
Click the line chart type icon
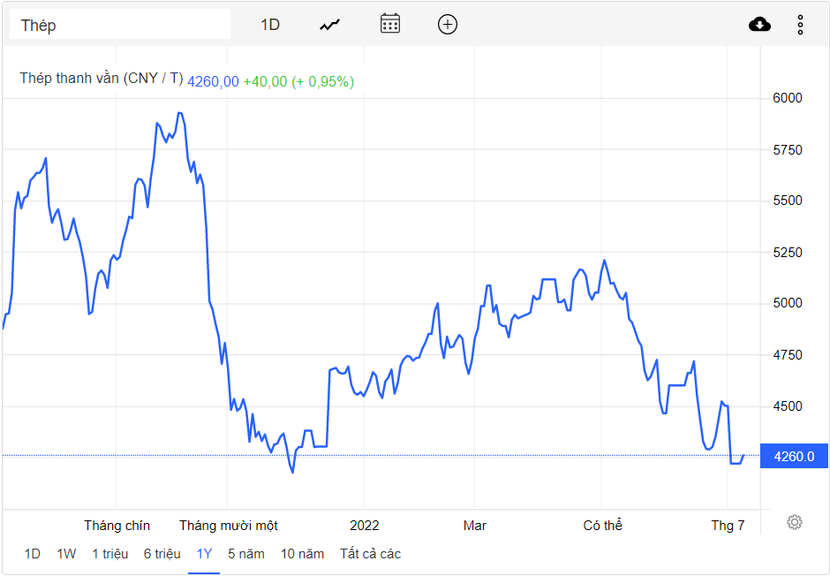(330, 25)
